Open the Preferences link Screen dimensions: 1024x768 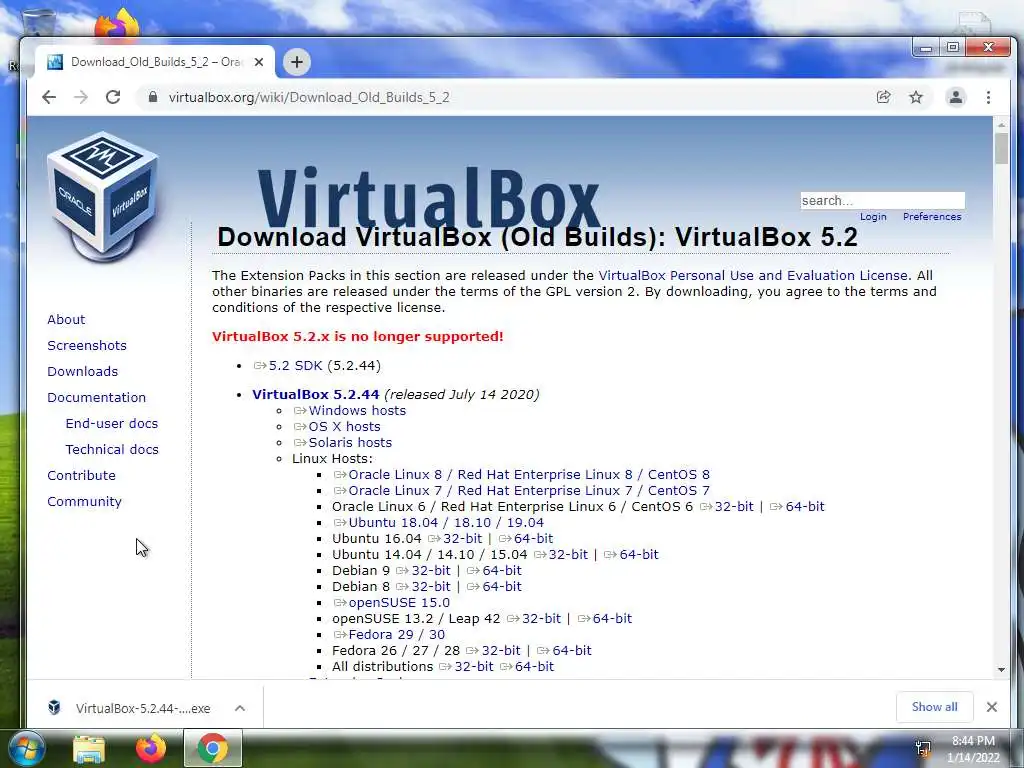coord(932,216)
